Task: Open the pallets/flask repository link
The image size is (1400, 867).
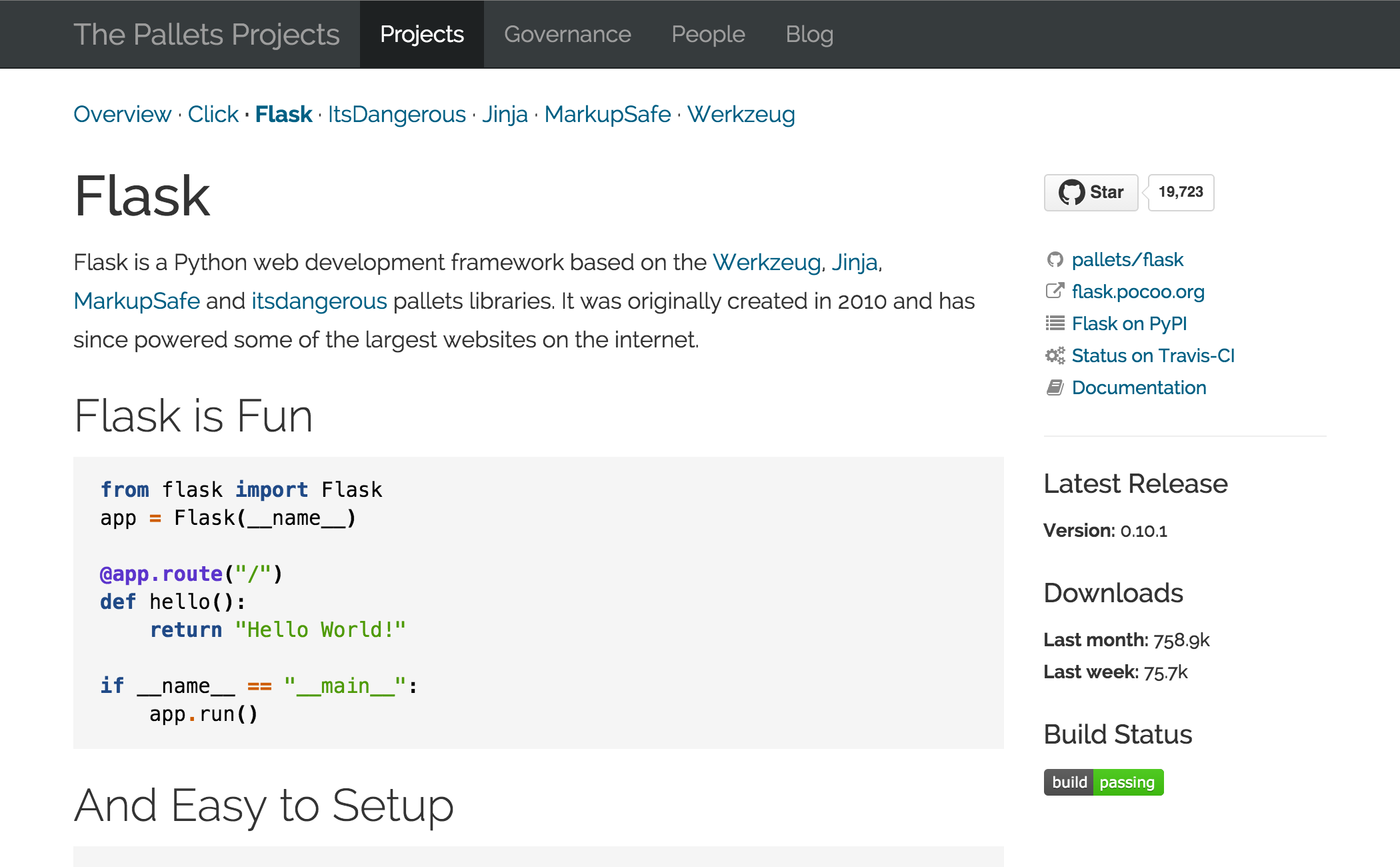Action: 1127,259
